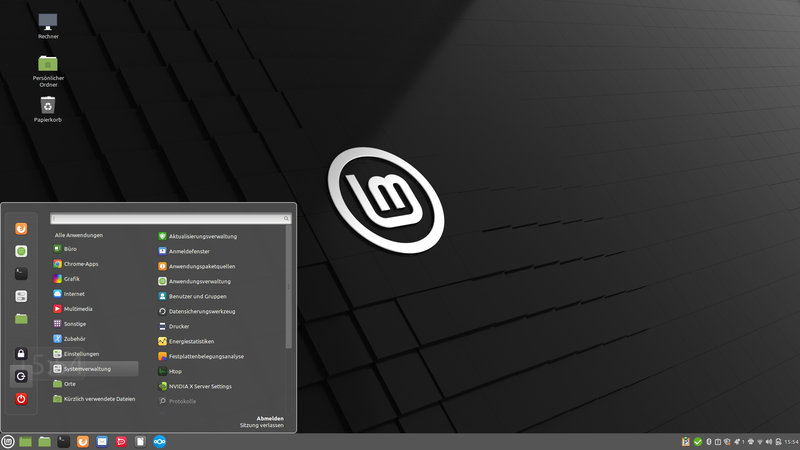Open the Nextcloud icon on the panel
This screenshot has height=450, width=800.
click(159, 442)
